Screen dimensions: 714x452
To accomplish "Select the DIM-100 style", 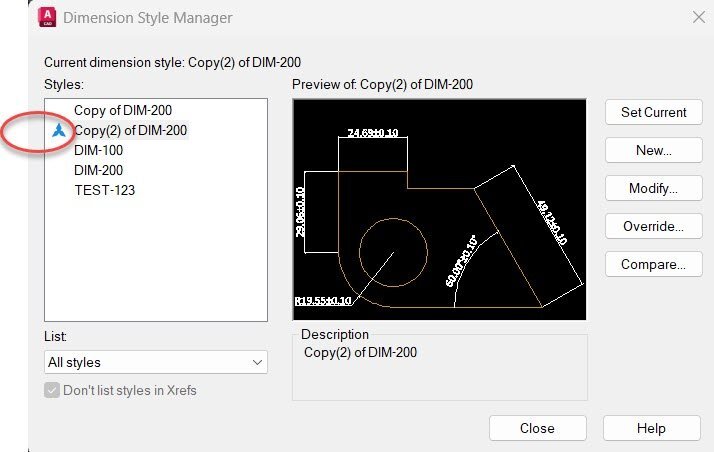I will click(99, 150).
